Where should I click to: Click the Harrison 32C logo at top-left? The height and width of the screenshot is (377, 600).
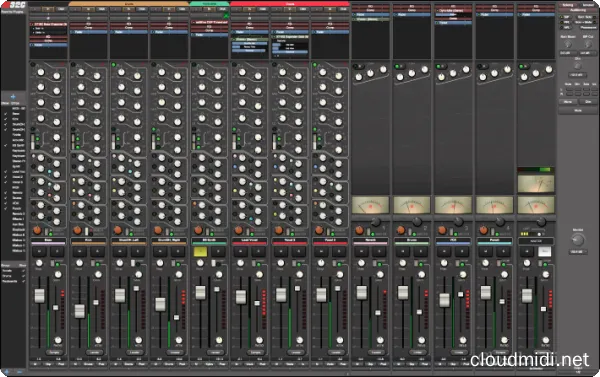(13, 5)
